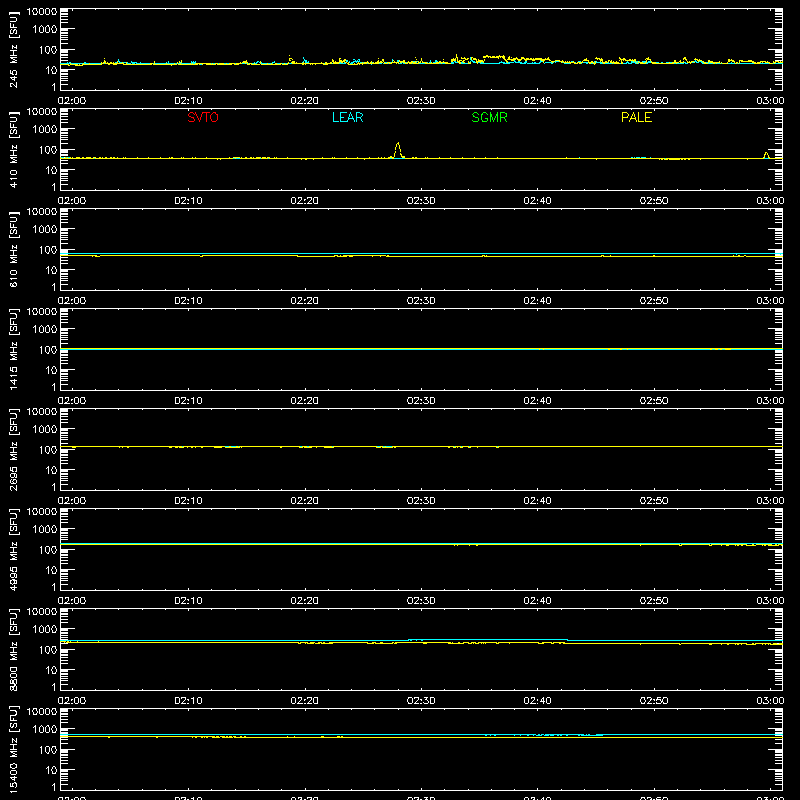Click the 15400 MHz [SFU] axis title
Screen dimensions: 800x800
[x=13, y=749]
